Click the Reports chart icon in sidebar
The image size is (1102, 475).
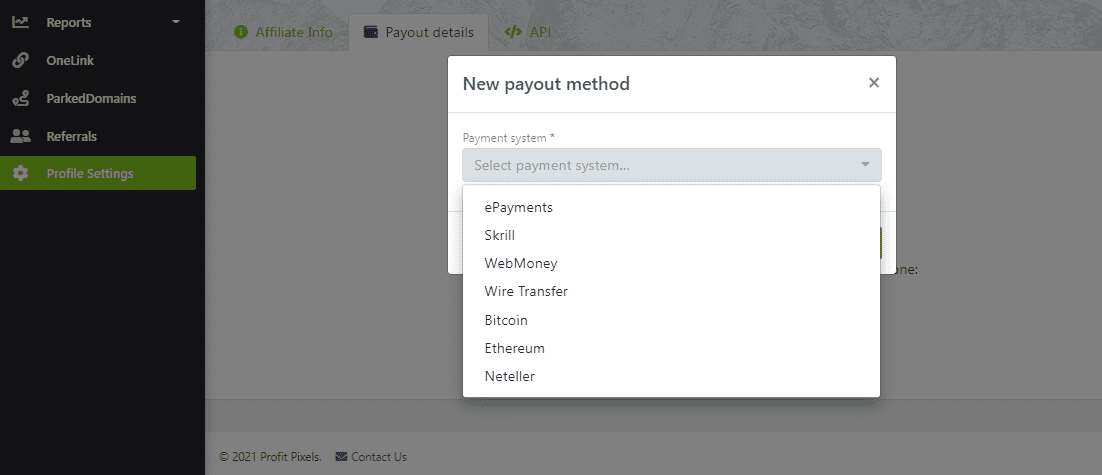20,22
